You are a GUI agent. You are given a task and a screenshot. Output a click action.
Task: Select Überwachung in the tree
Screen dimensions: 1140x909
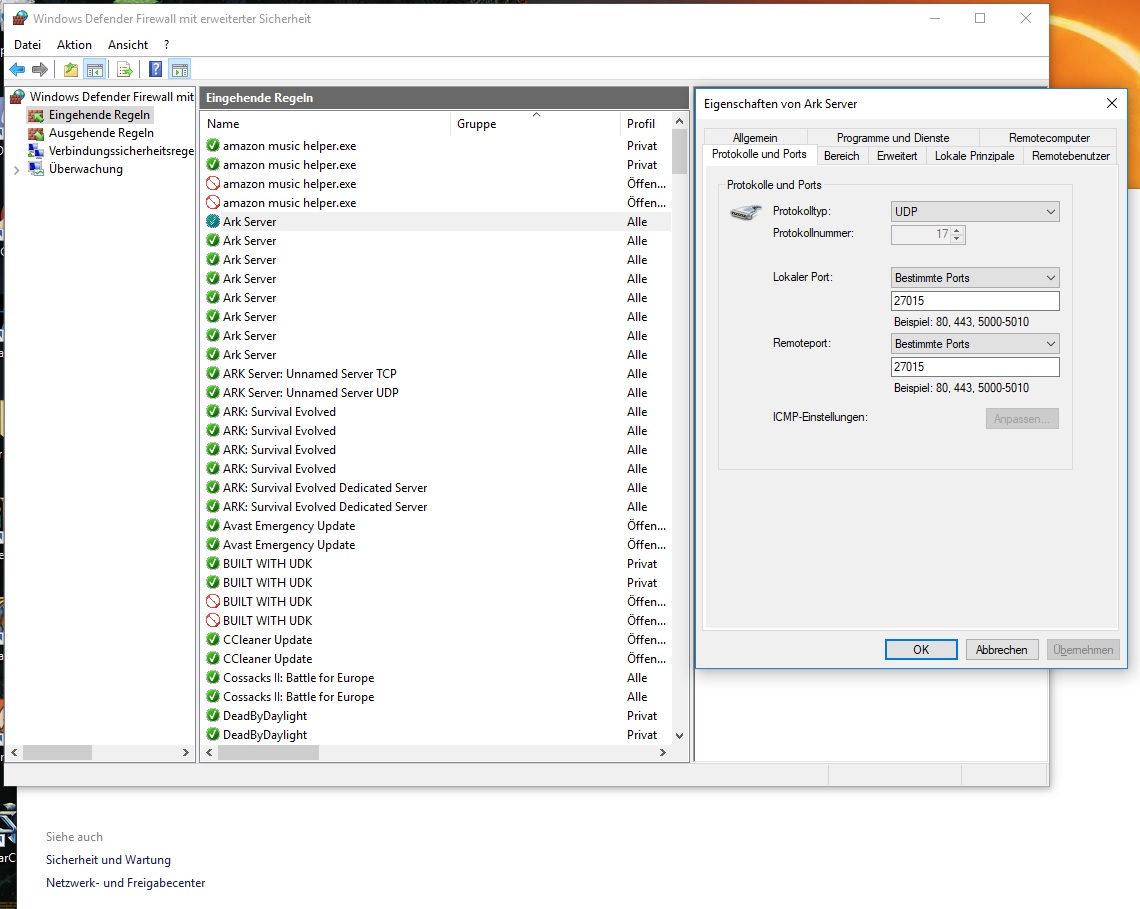coord(86,169)
